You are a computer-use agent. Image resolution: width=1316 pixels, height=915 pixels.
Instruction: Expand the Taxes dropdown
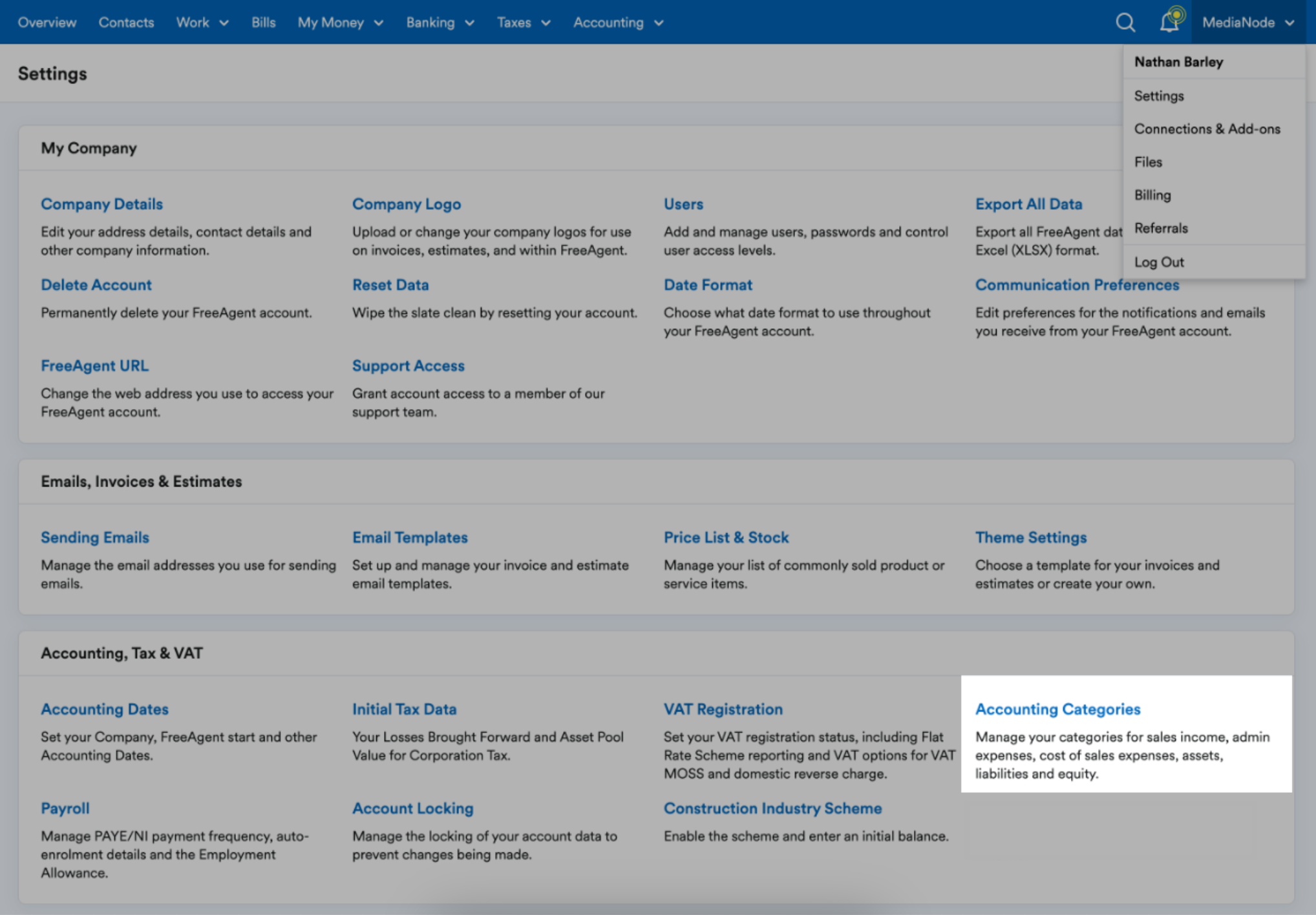coord(524,22)
